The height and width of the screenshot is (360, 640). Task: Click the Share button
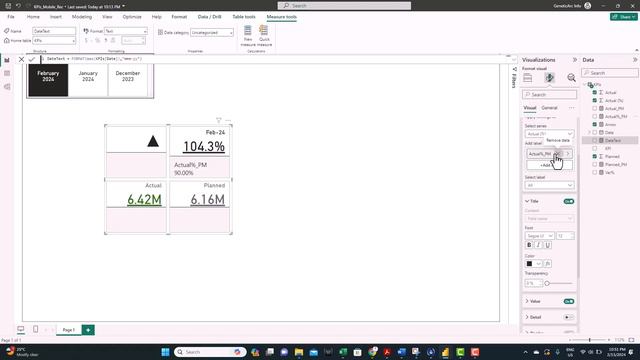point(624,17)
